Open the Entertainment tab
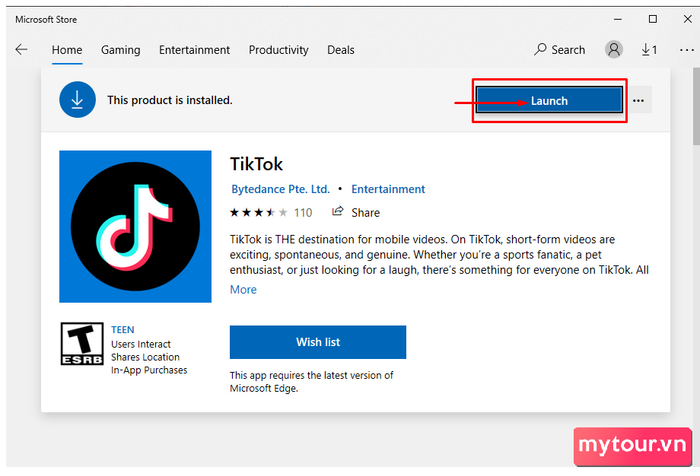Image resolution: width=700 pixels, height=476 pixels. click(x=194, y=50)
